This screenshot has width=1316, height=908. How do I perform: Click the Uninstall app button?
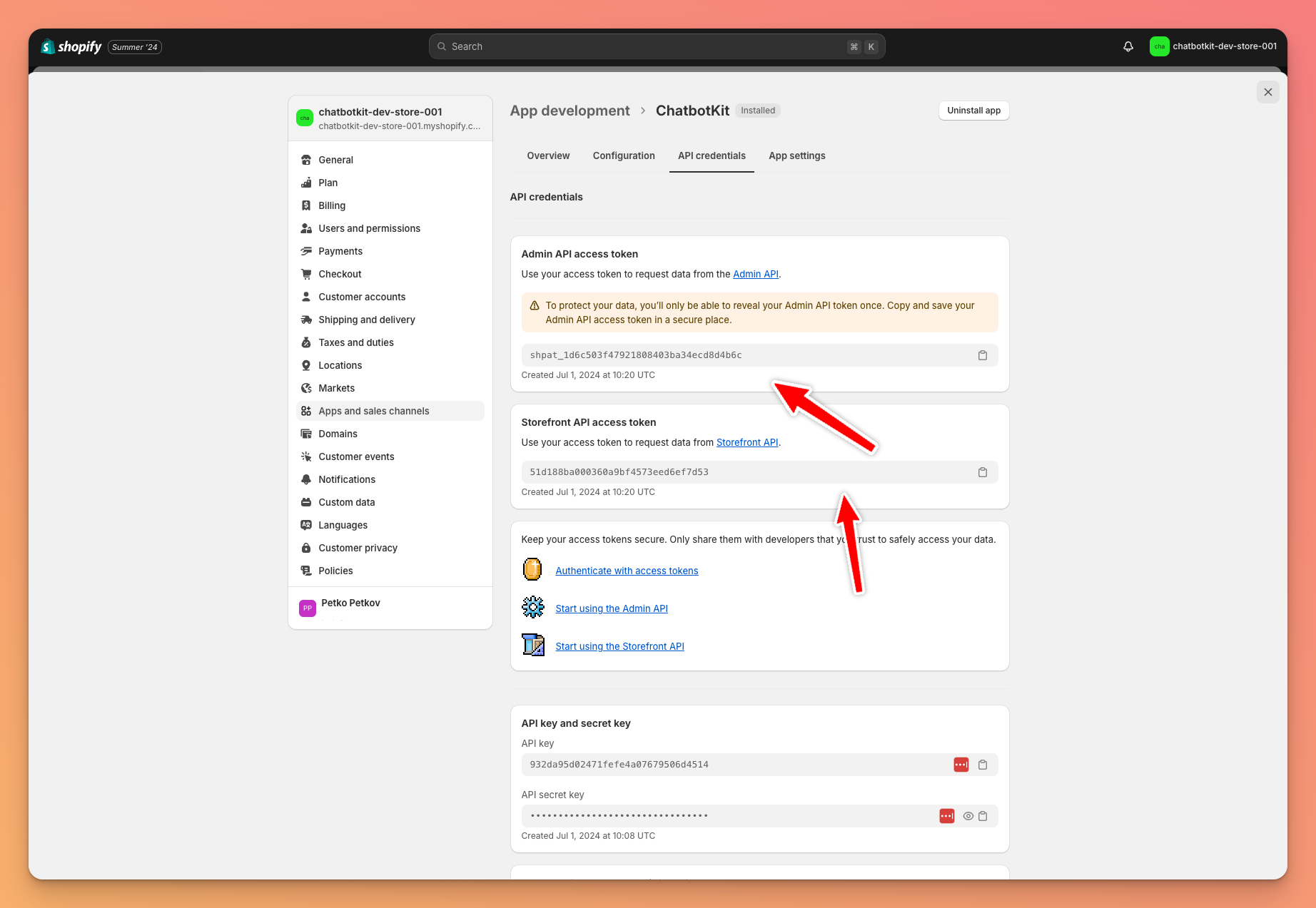pyautogui.click(x=973, y=111)
